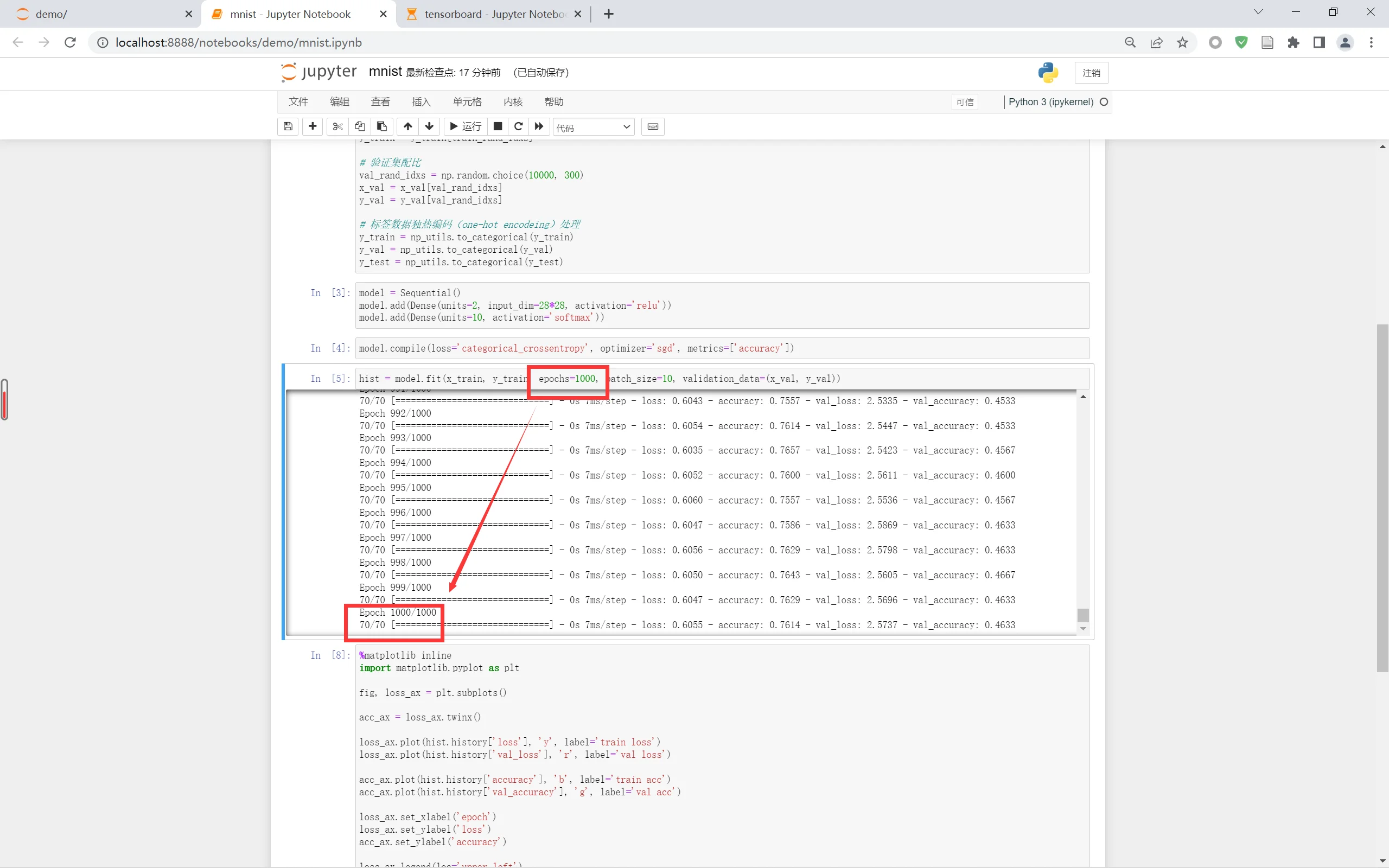The width and height of the screenshot is (1389, 868).
Task: Bookmark this page with star icon
Action: (x=1182, y=42)
